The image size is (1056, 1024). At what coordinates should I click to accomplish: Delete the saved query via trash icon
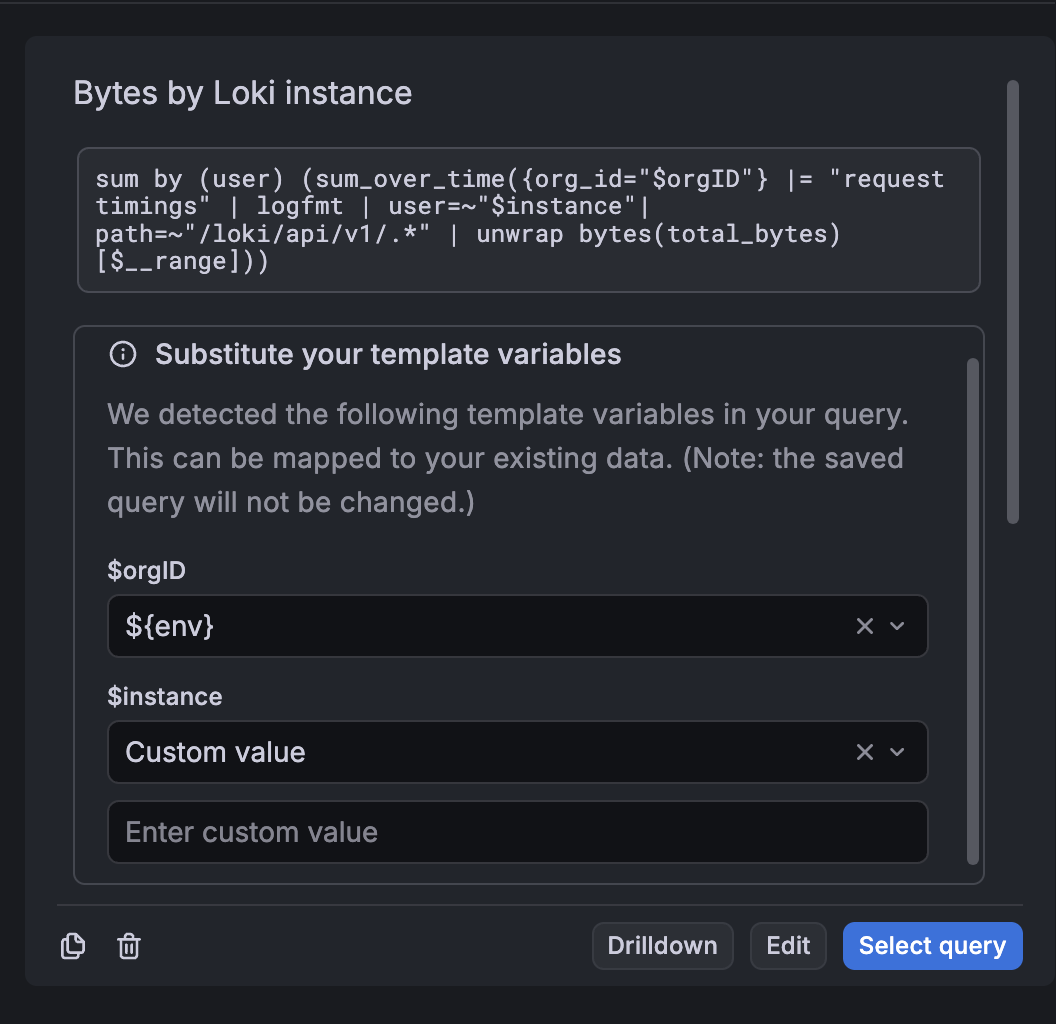[x=129, y=946]
